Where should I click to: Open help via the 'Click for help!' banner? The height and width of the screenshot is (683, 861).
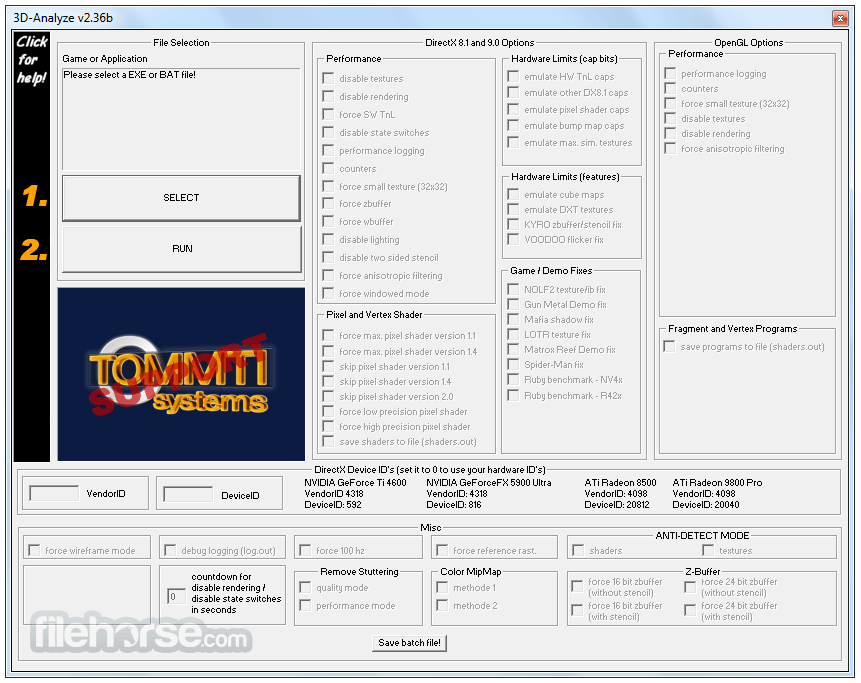[x=31, y=59]
